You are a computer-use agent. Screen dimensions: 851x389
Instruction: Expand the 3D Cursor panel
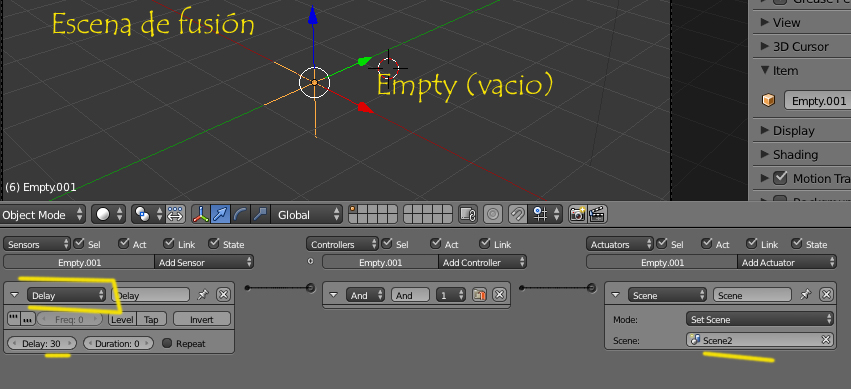765,46
